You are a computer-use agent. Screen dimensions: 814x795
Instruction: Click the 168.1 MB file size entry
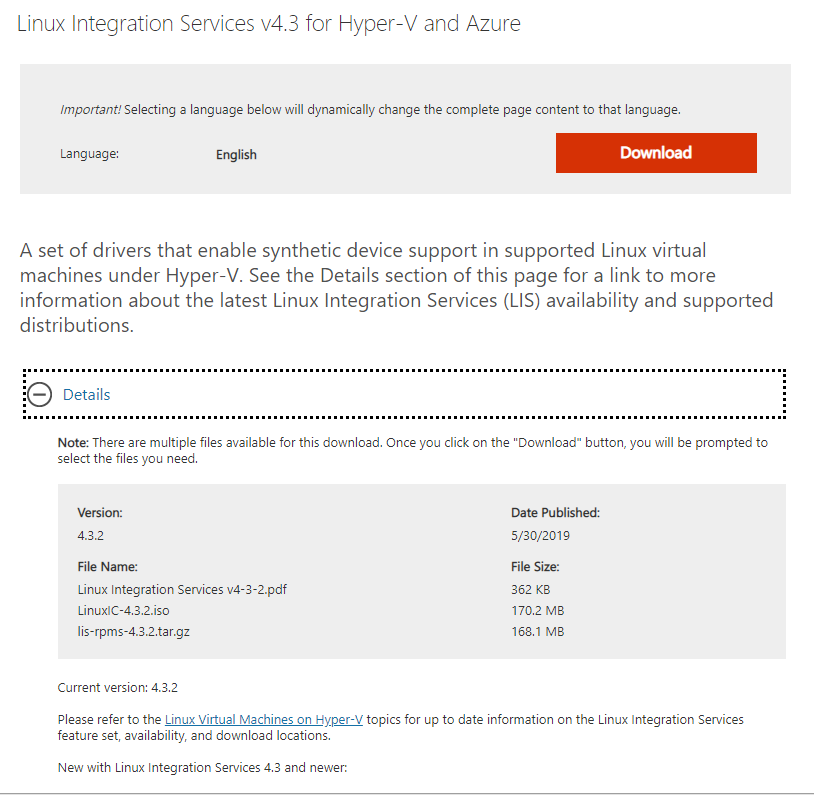pos(537,631)
